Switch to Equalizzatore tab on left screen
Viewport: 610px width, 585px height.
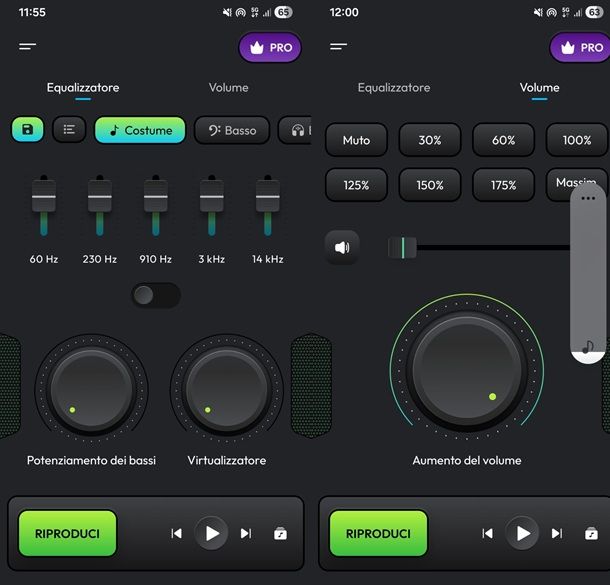point(83,88)
